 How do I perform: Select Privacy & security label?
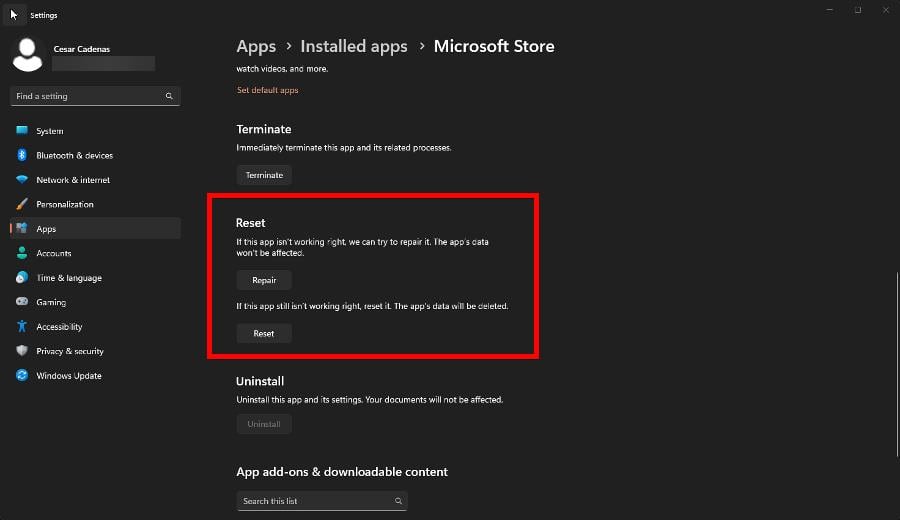[x=70, y=351]
